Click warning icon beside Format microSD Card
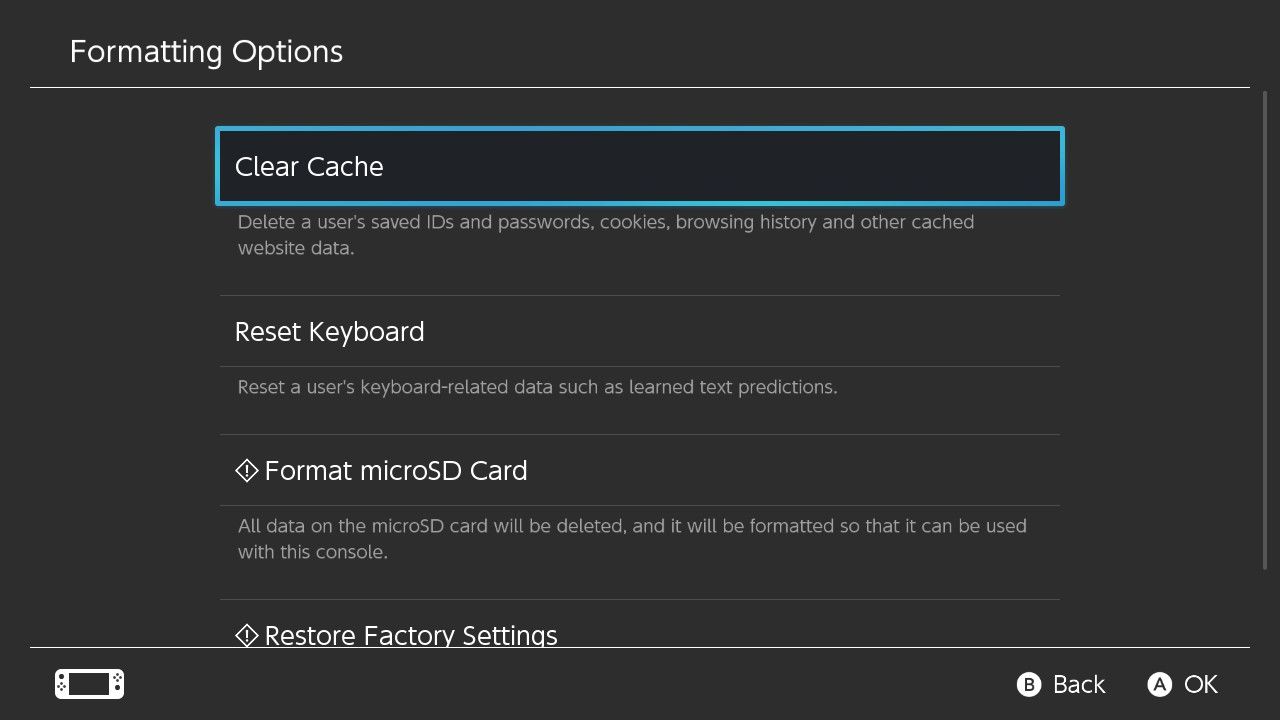 [247, 470]
